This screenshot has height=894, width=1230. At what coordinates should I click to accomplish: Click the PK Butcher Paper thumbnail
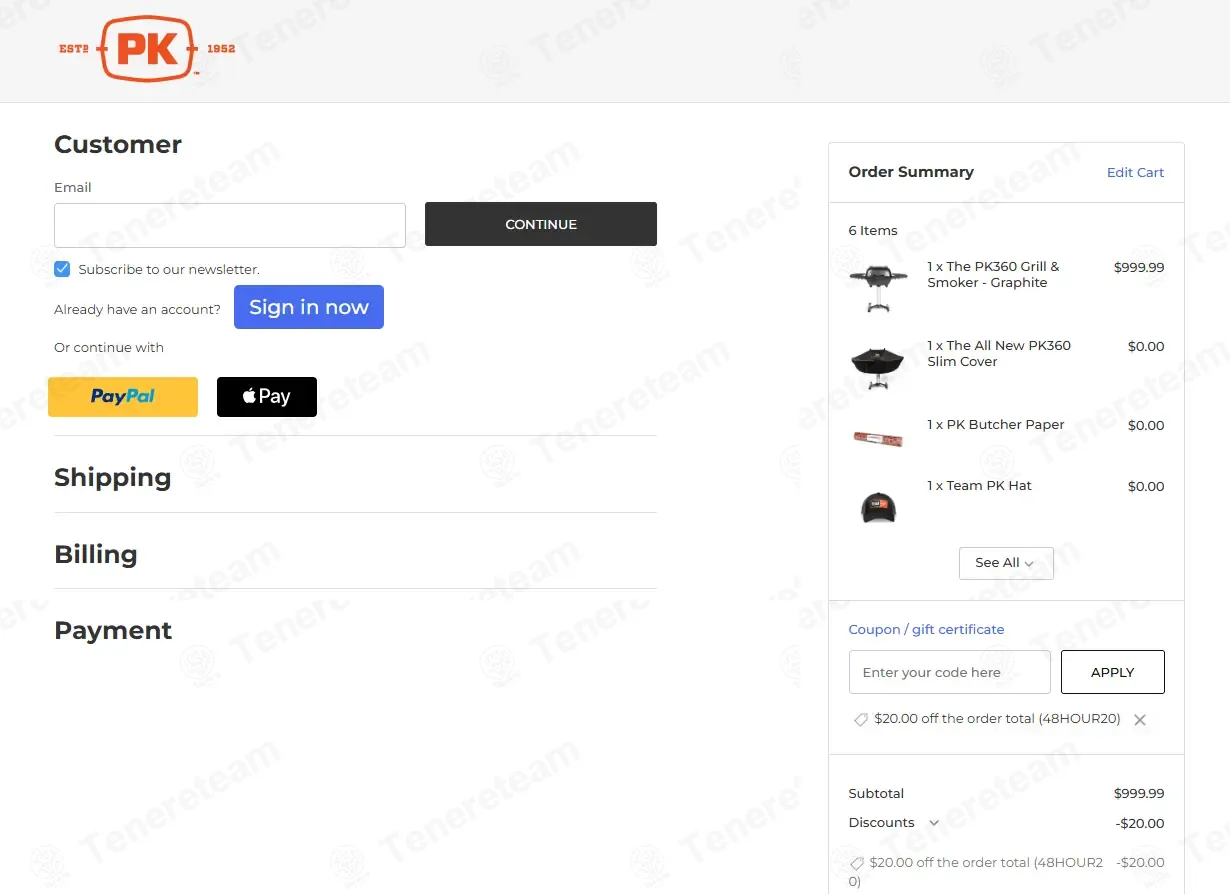(878, 437)
